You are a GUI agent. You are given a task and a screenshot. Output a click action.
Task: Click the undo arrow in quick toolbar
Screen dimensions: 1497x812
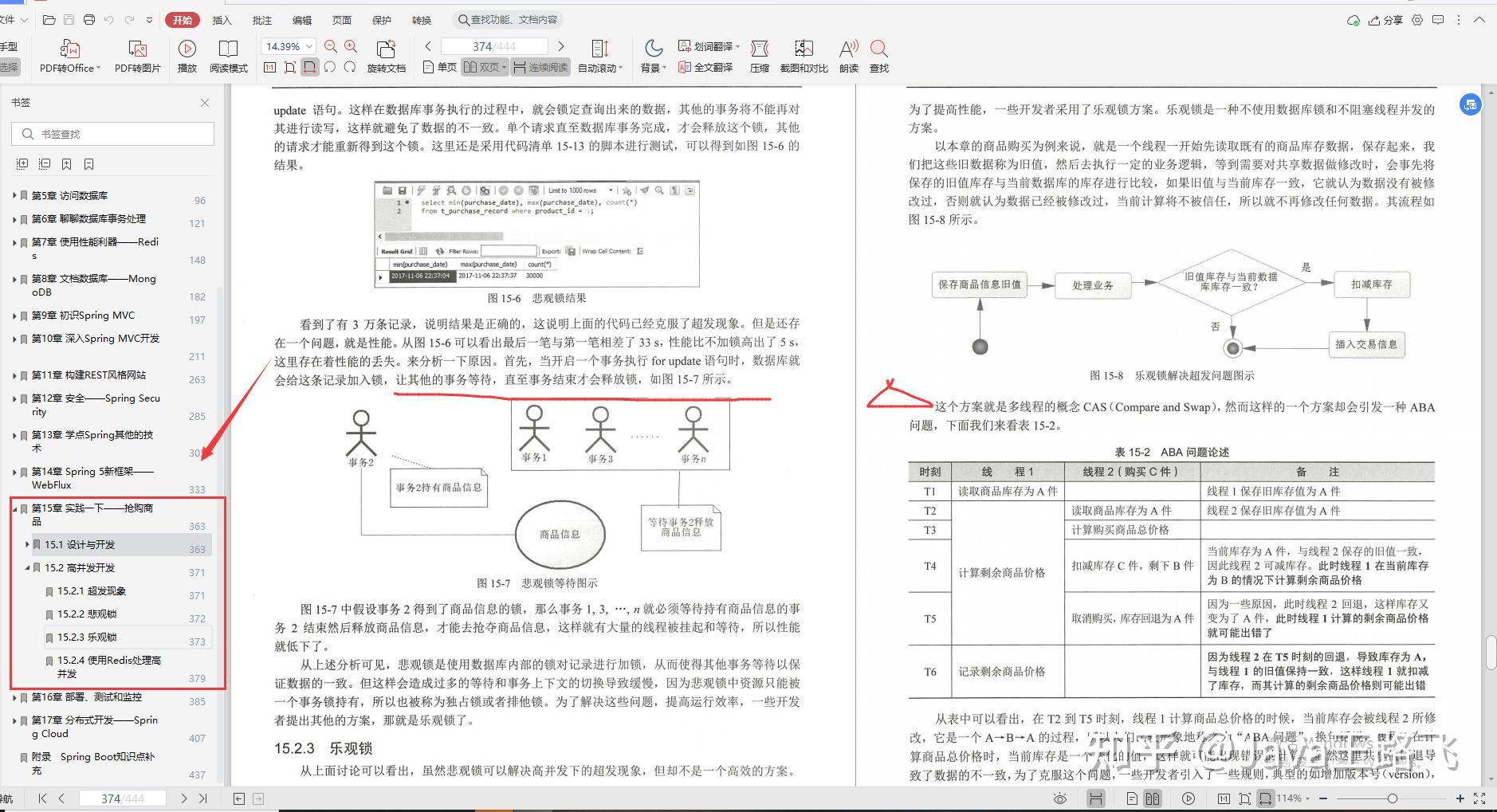(x=109, y=20)
